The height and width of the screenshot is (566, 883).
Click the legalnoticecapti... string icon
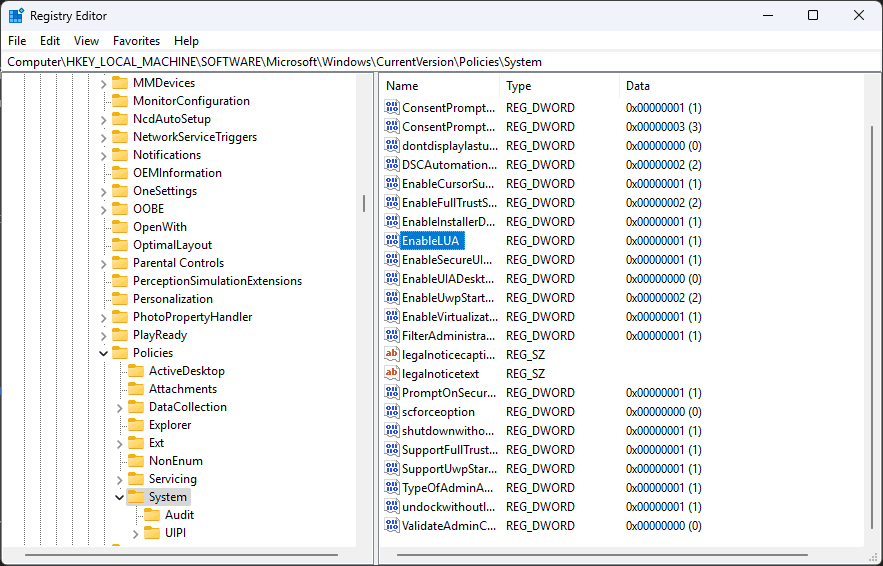391,355
